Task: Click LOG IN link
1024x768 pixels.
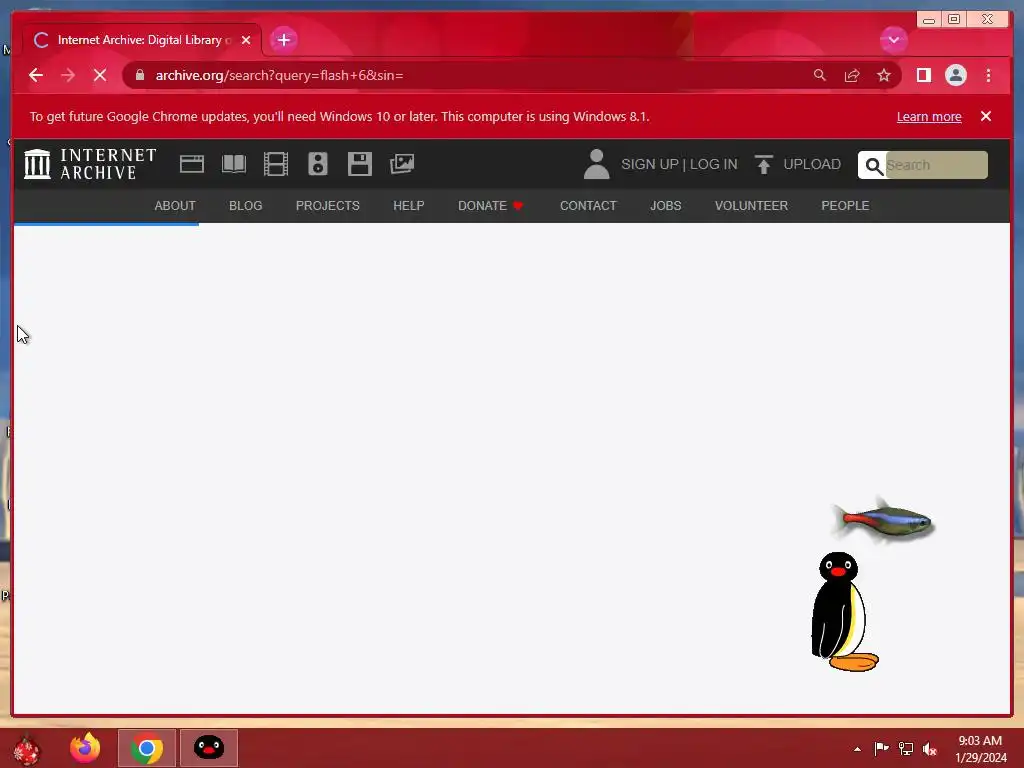Action: coord(713,164)
